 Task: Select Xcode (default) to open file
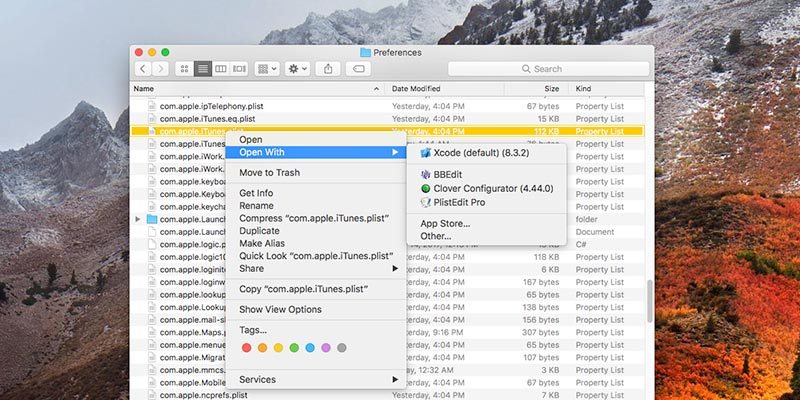pos(476,153)
